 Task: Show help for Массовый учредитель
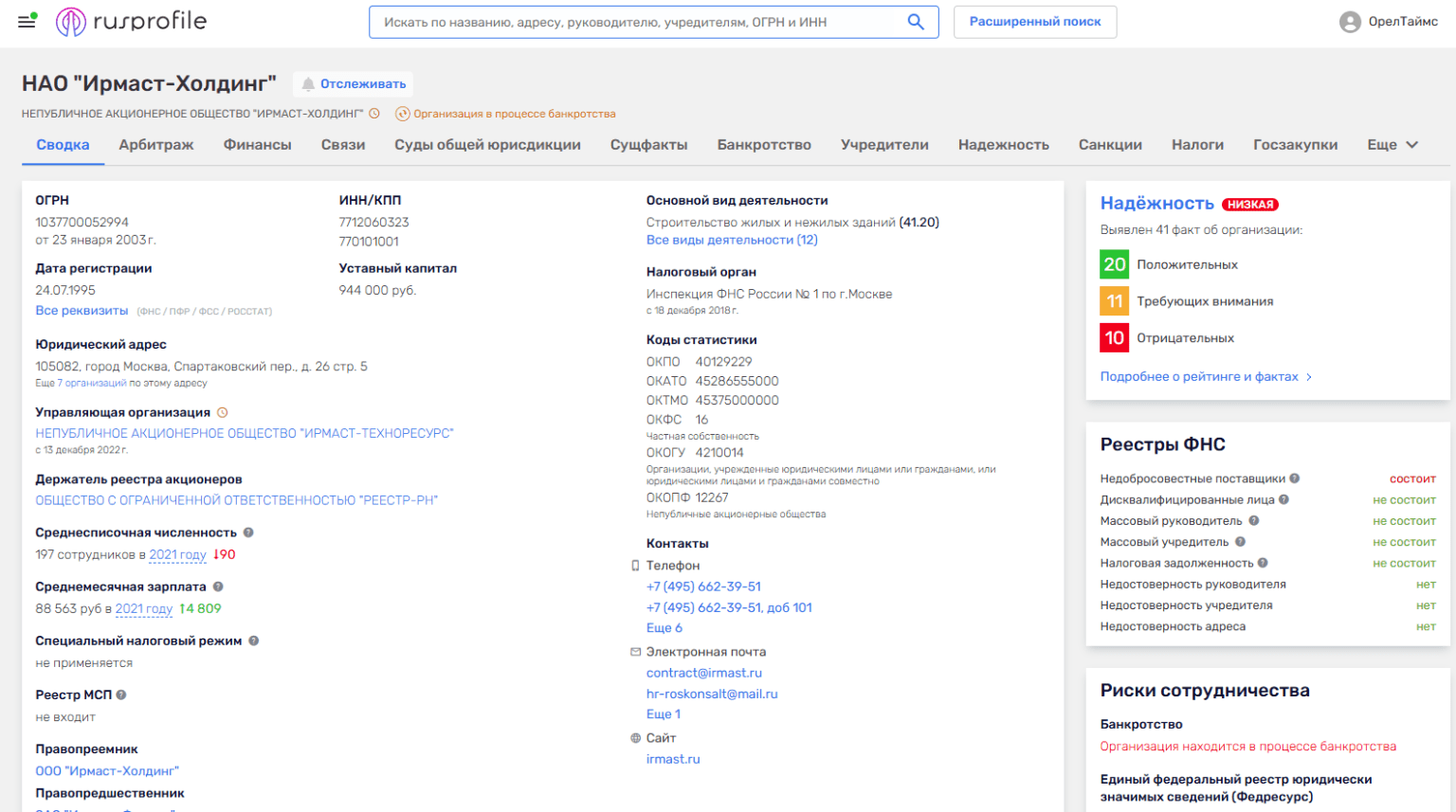click(1241, 542)
